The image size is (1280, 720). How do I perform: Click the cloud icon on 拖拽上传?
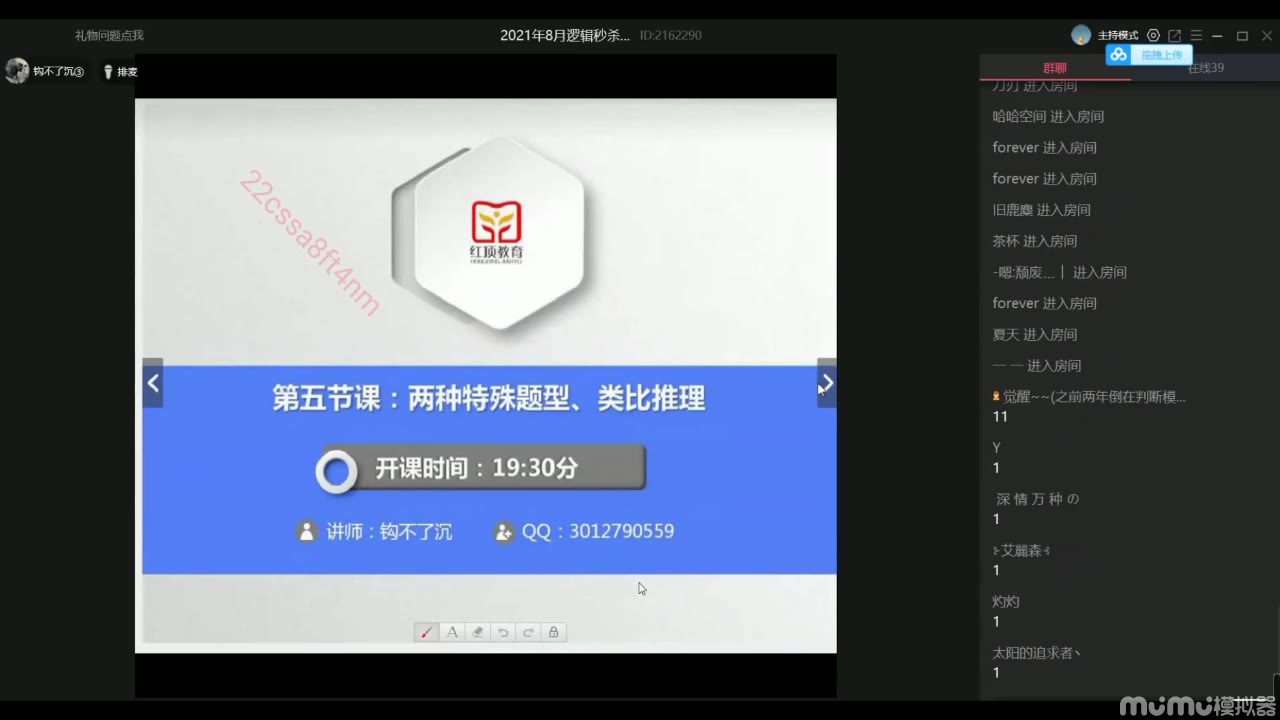coord(1119,55)
